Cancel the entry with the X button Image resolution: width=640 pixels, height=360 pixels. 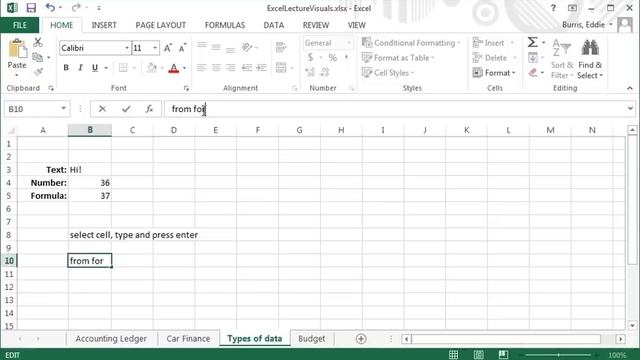(102, 109)
